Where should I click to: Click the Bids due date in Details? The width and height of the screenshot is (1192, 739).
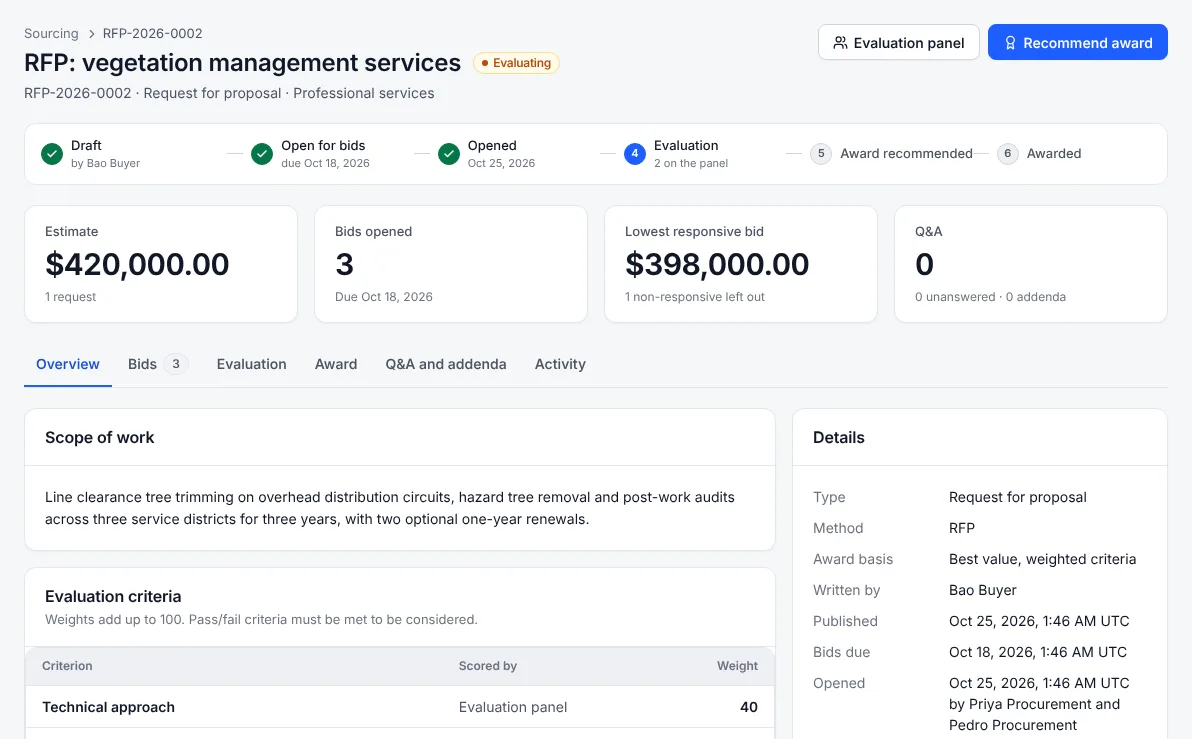click(x=1038, y=652)
